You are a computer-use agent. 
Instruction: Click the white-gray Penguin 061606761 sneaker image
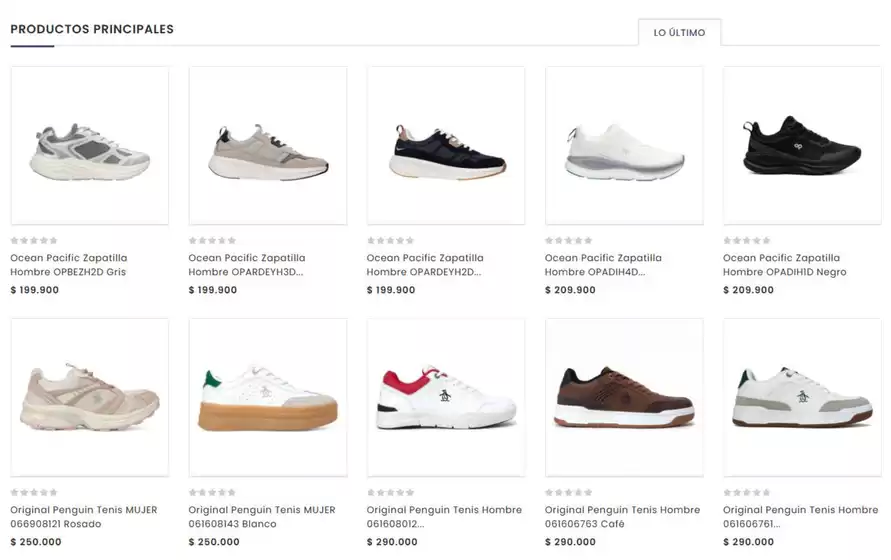pos(802,397)
